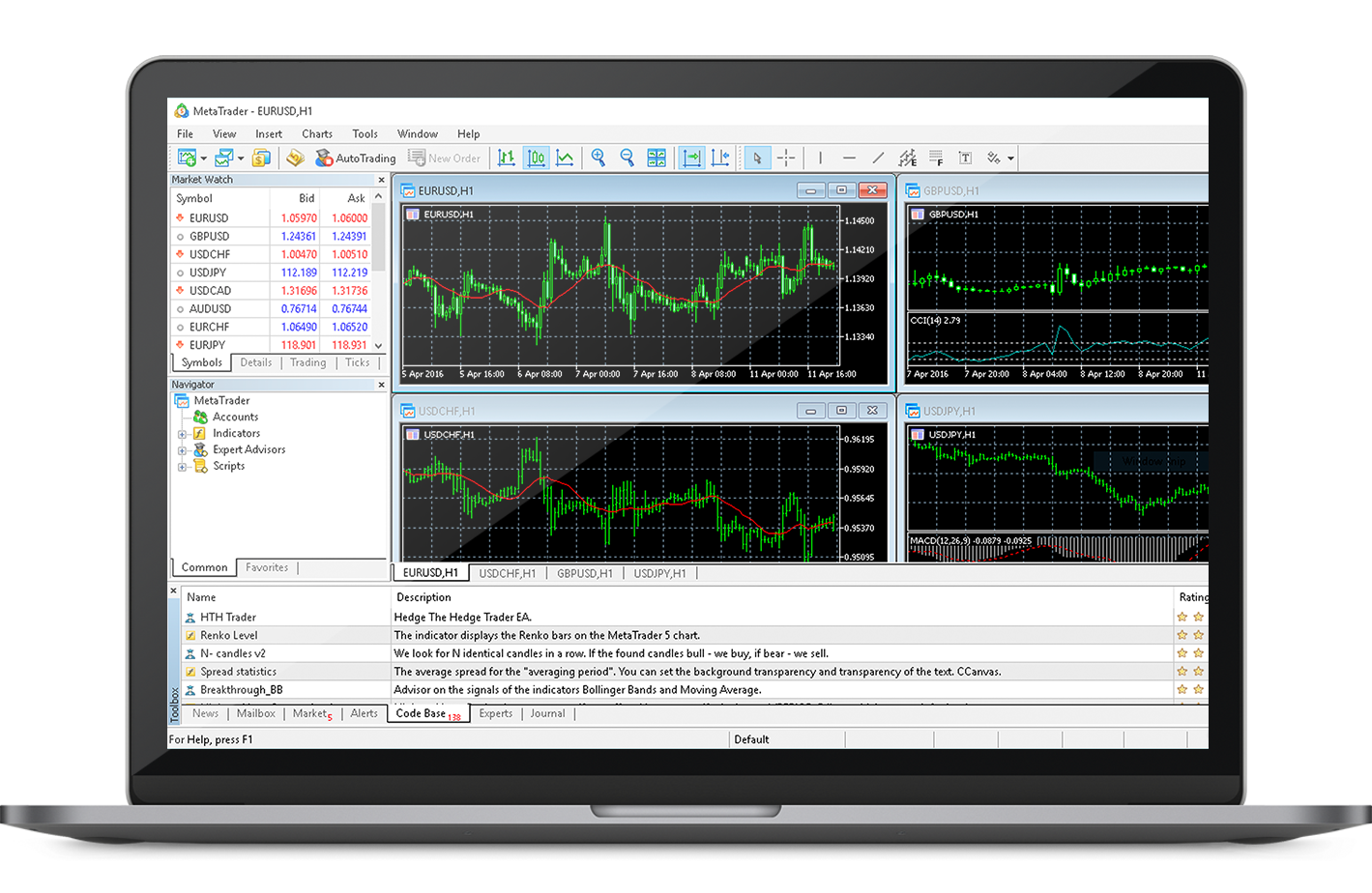Screen dimensions: 1372x893
Task: Click the New Chart toolbar icon
Action: (187, 158)
